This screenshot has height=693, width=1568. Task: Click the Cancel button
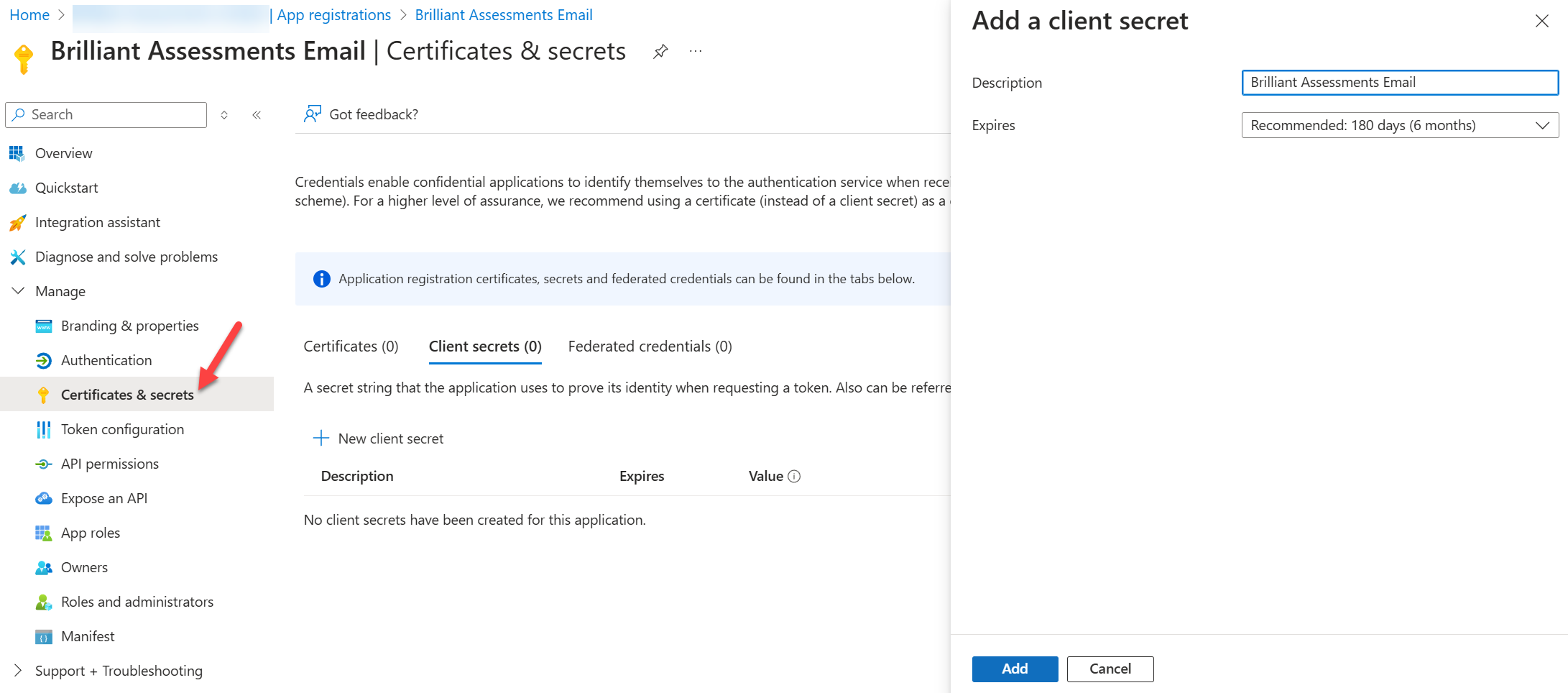click(x=1110, y=669)
